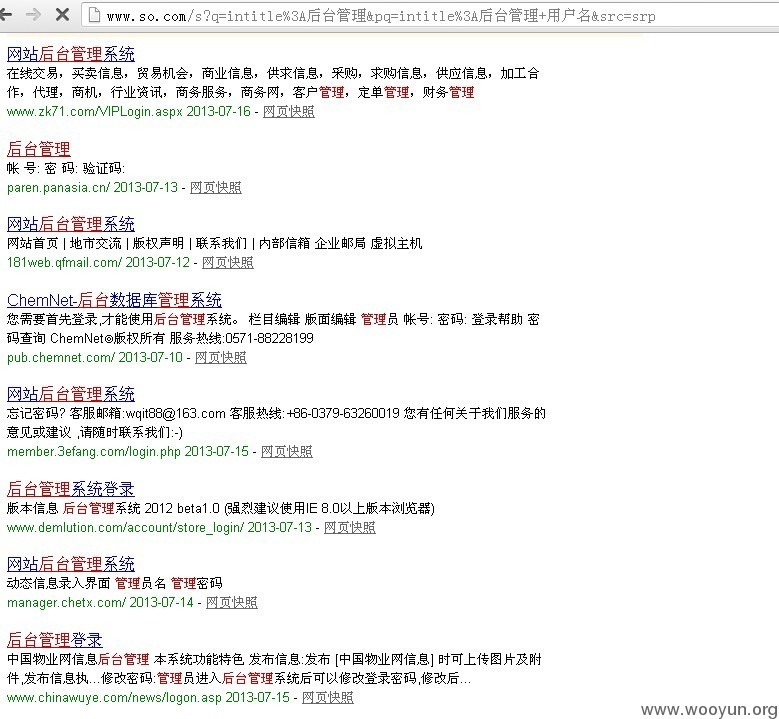Click snippet text 帐 号: 密 码: 验证码:
The width and height of the screenshot is (779, 719).
[66, 168]
